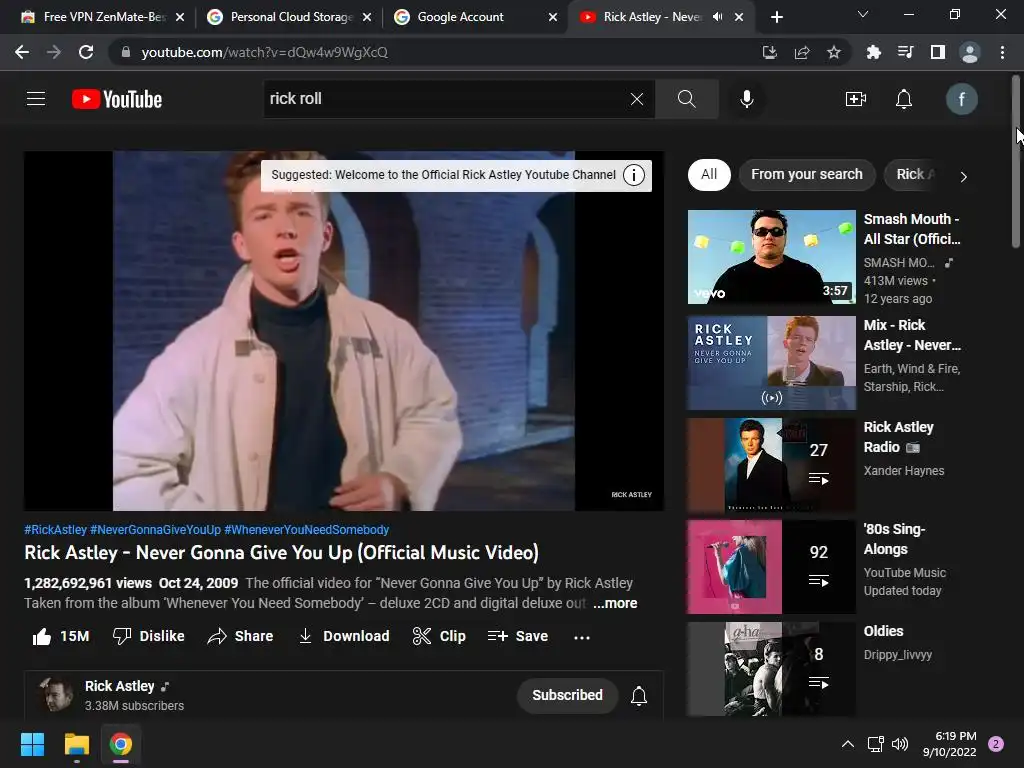Open the Create video icon
The image size is (1024, 768).
[856, 99]
